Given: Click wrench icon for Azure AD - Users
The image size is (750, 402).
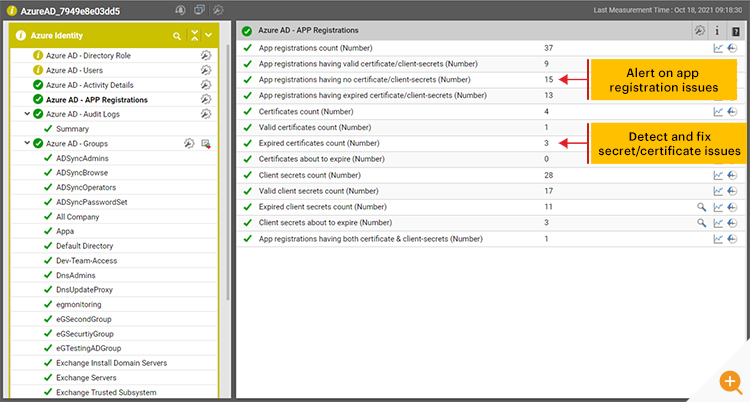Looking at the screenshot, I should 206,70.
